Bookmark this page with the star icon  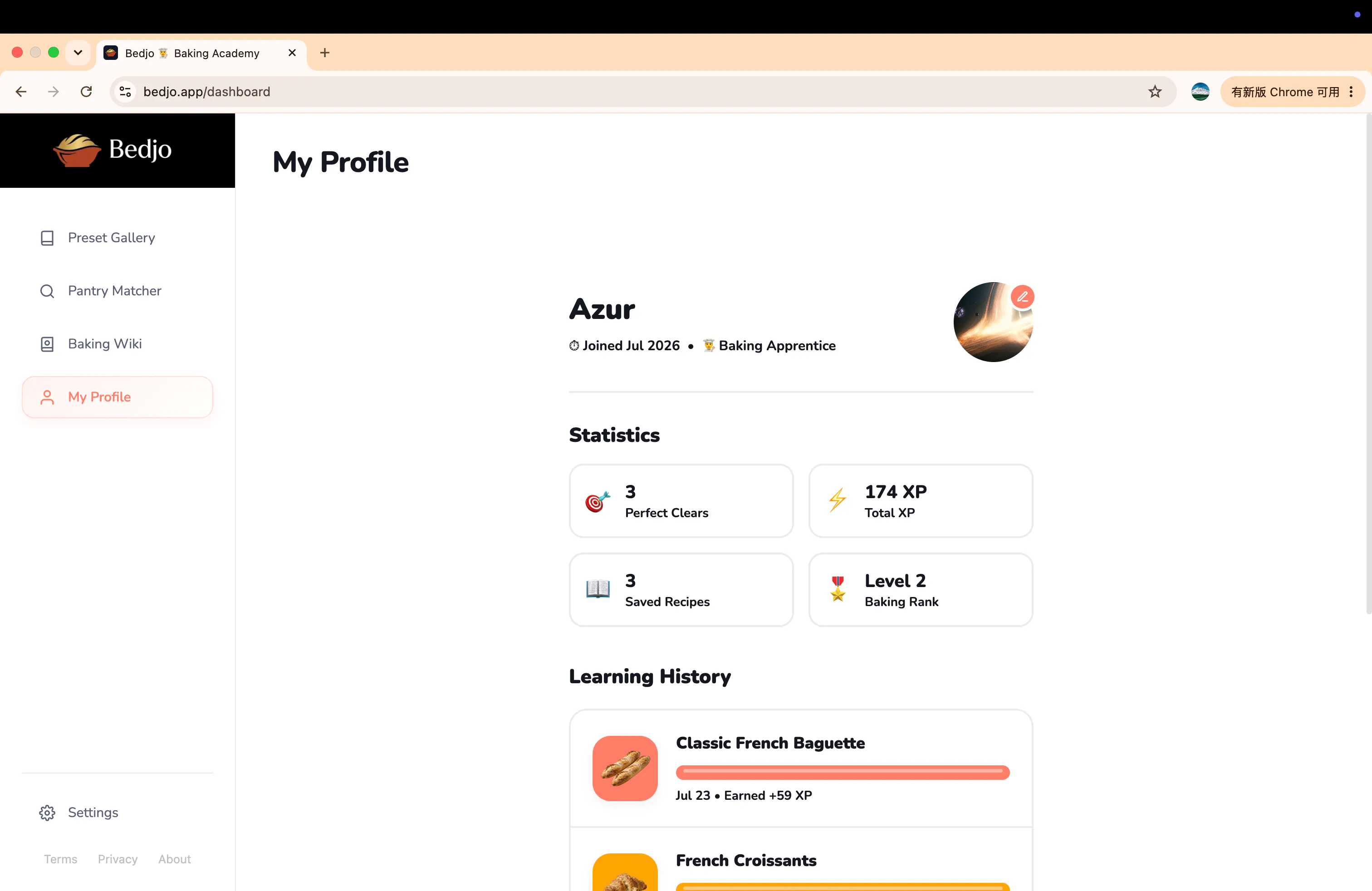(x=1155, y=92)
